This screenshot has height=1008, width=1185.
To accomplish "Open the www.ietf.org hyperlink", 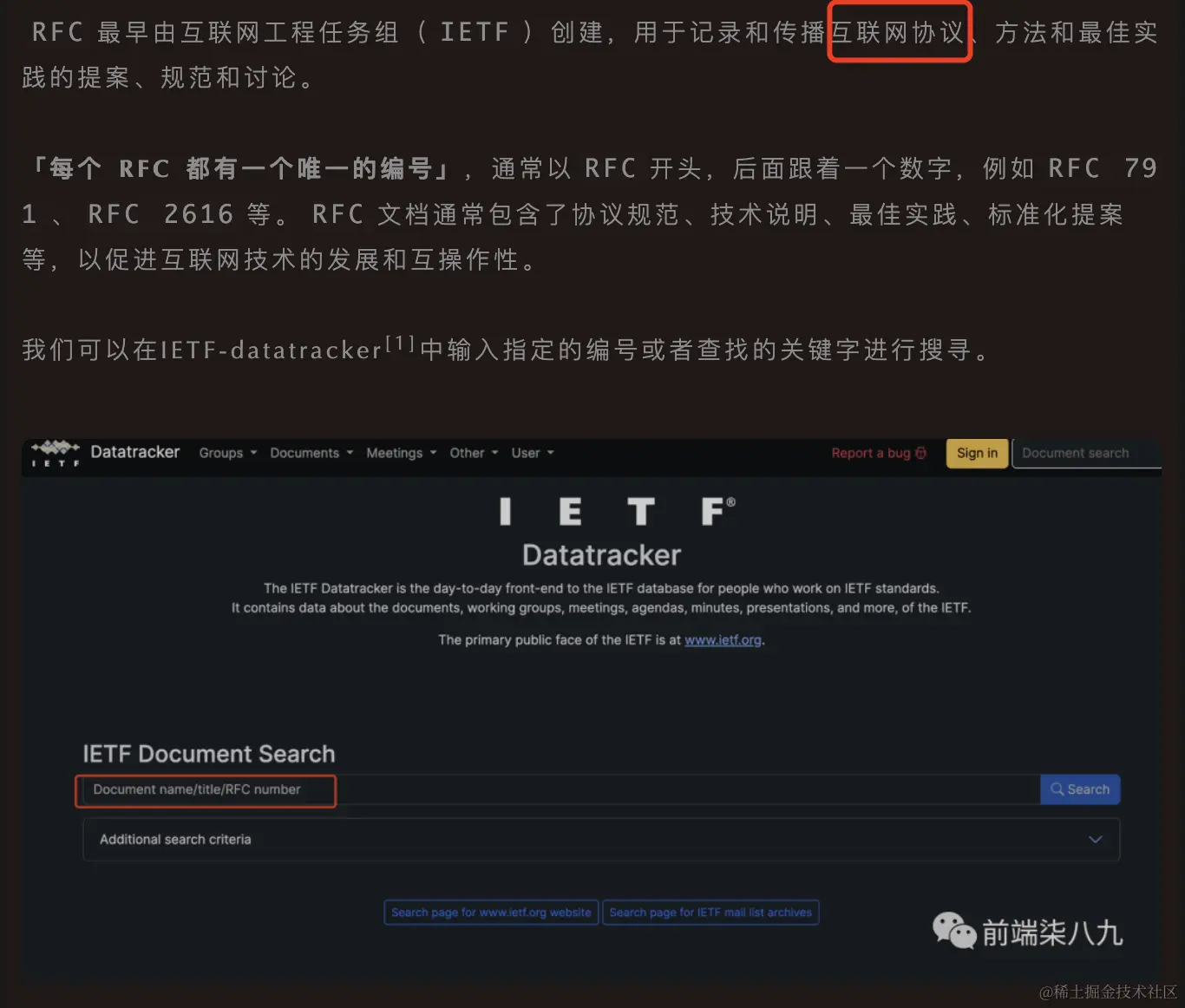I will pos(723,640).
